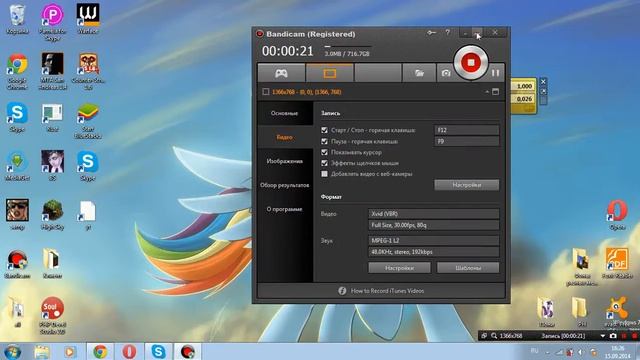
Task: Open Opera from taskbar
Action: (x=129, y=351)
